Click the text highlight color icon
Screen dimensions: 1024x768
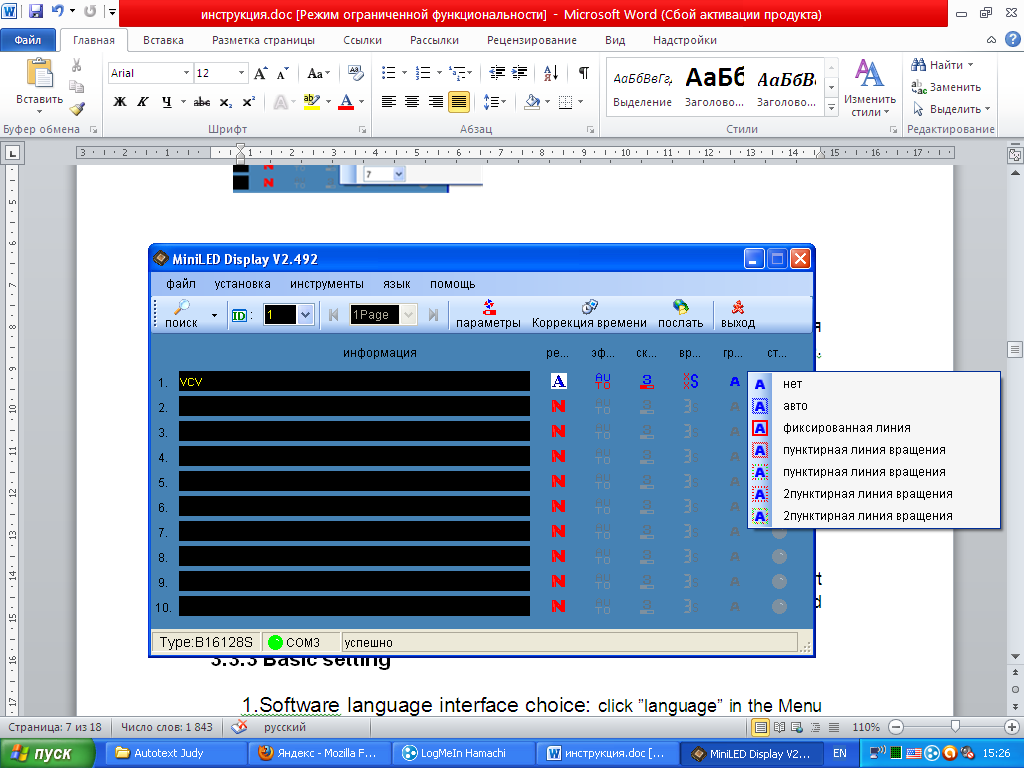[x=312, y=102]
